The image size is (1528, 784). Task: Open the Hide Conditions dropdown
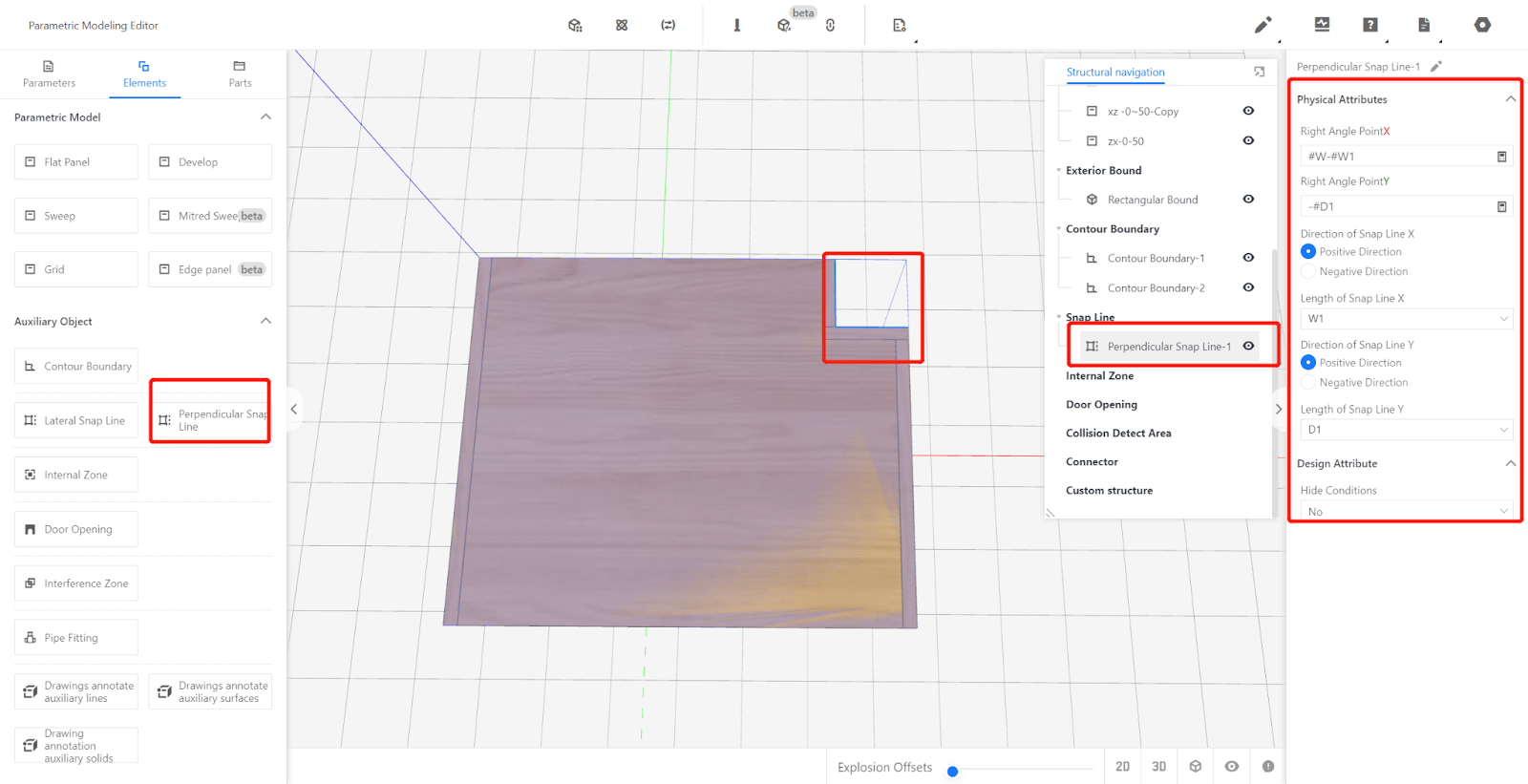coord(1406,512)
